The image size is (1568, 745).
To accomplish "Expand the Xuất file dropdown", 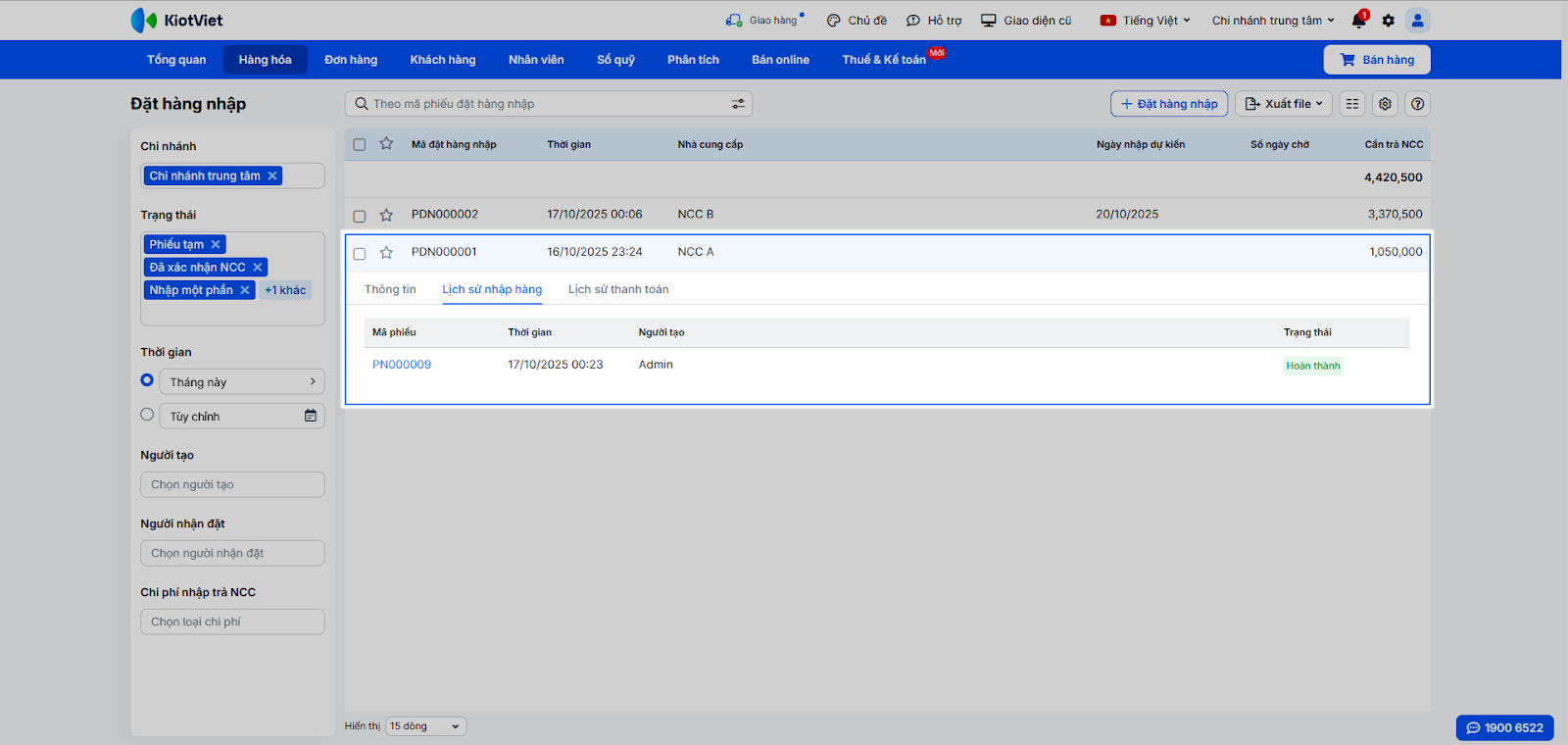I will coord(1283,104).
